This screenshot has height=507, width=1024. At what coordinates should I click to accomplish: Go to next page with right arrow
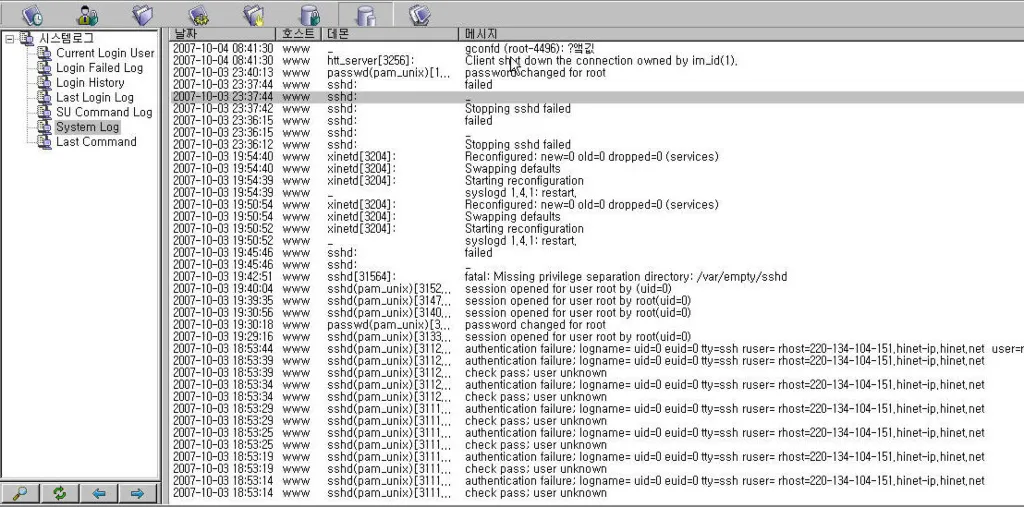pyautogui.click(x=137, y=493)
